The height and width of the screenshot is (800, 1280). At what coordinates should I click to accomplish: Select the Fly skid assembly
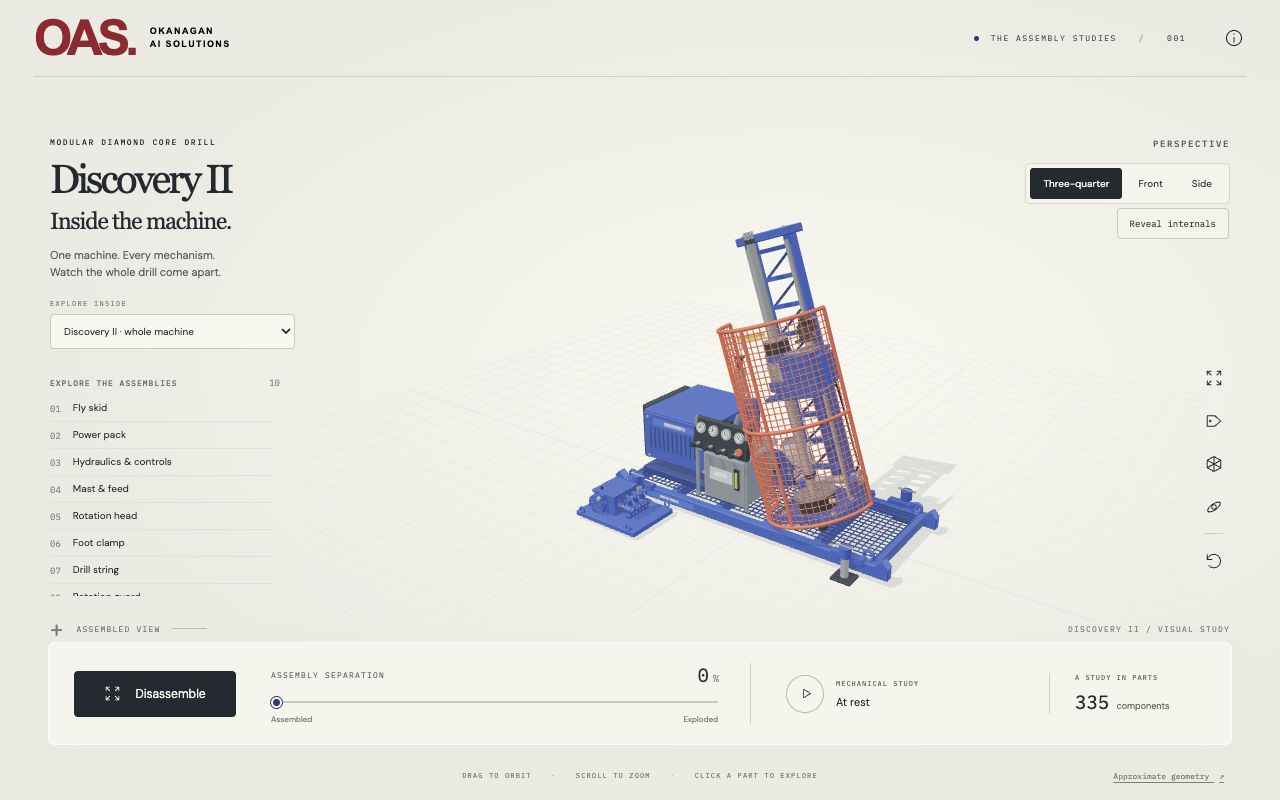coord(161,408)
